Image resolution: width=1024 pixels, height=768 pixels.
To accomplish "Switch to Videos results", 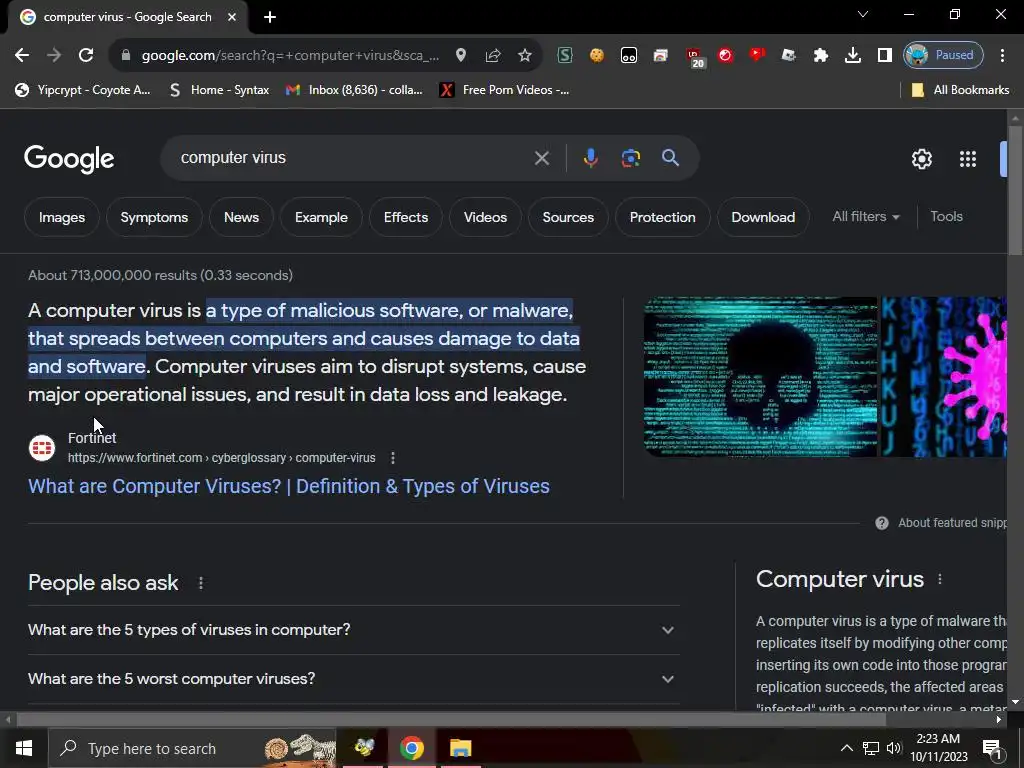I will pyautogui.click(x=485, y=217).
